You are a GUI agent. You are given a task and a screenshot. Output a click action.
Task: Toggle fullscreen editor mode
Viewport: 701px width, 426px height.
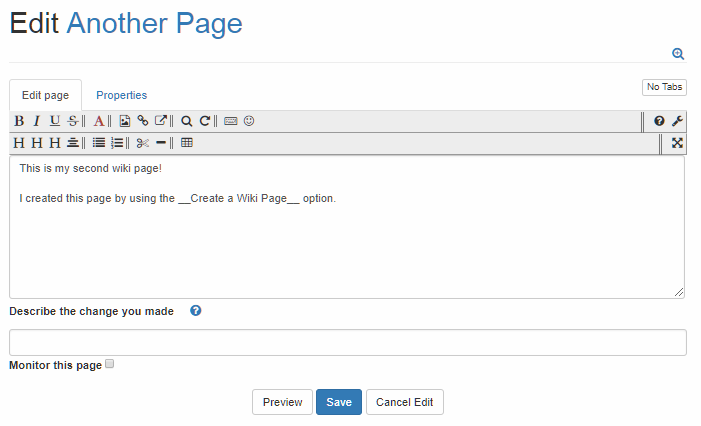click(x=677, y=143)
